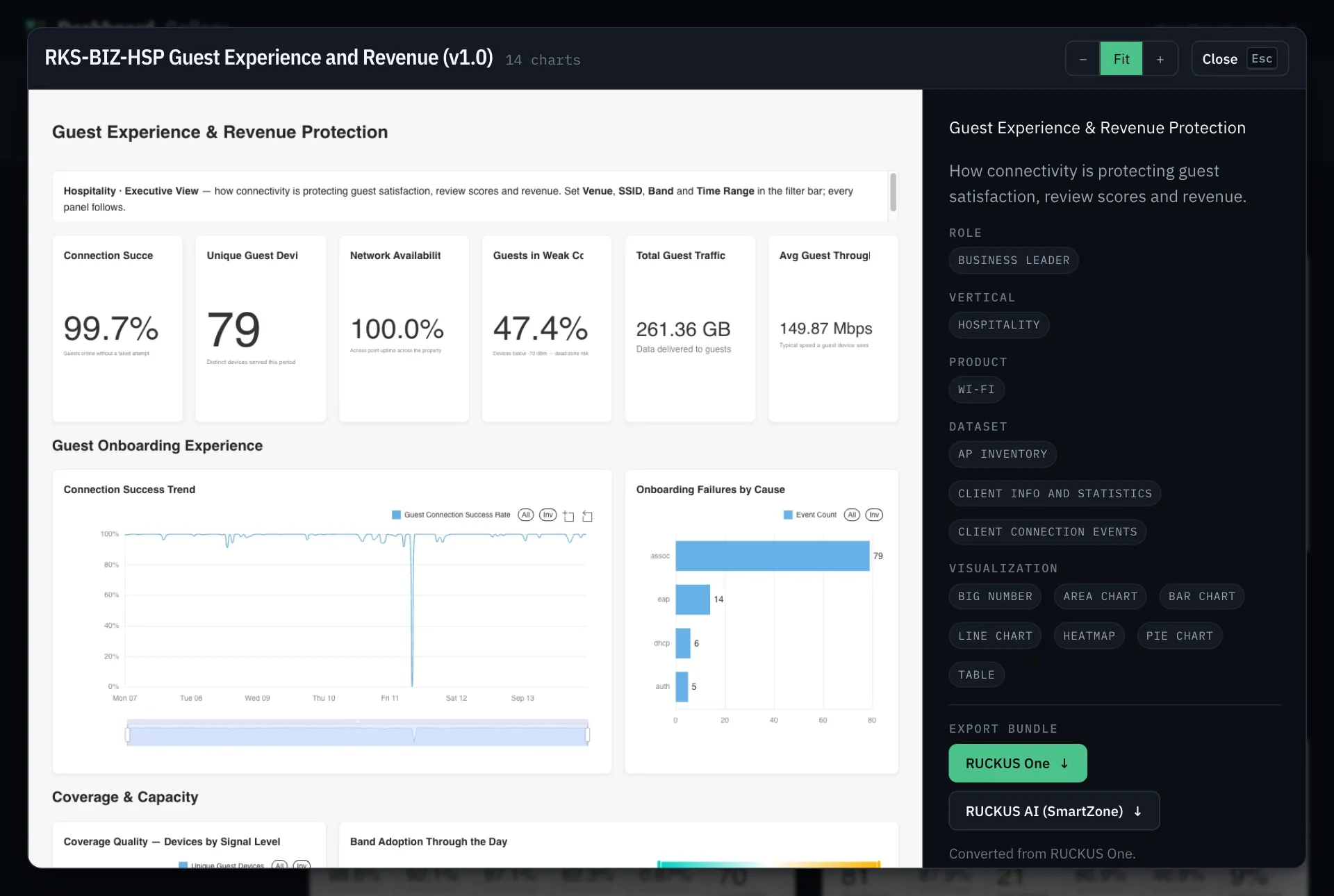Screen dimensions: 1334x896
Task: Click the data zoom select icon in Connection Success Trend
Action: pyautogui.click(x=568, y=515)
